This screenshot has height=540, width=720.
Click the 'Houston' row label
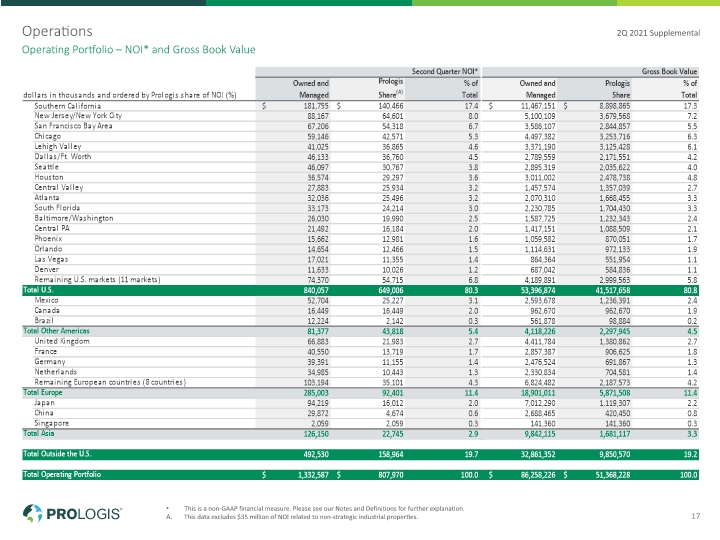49,177
